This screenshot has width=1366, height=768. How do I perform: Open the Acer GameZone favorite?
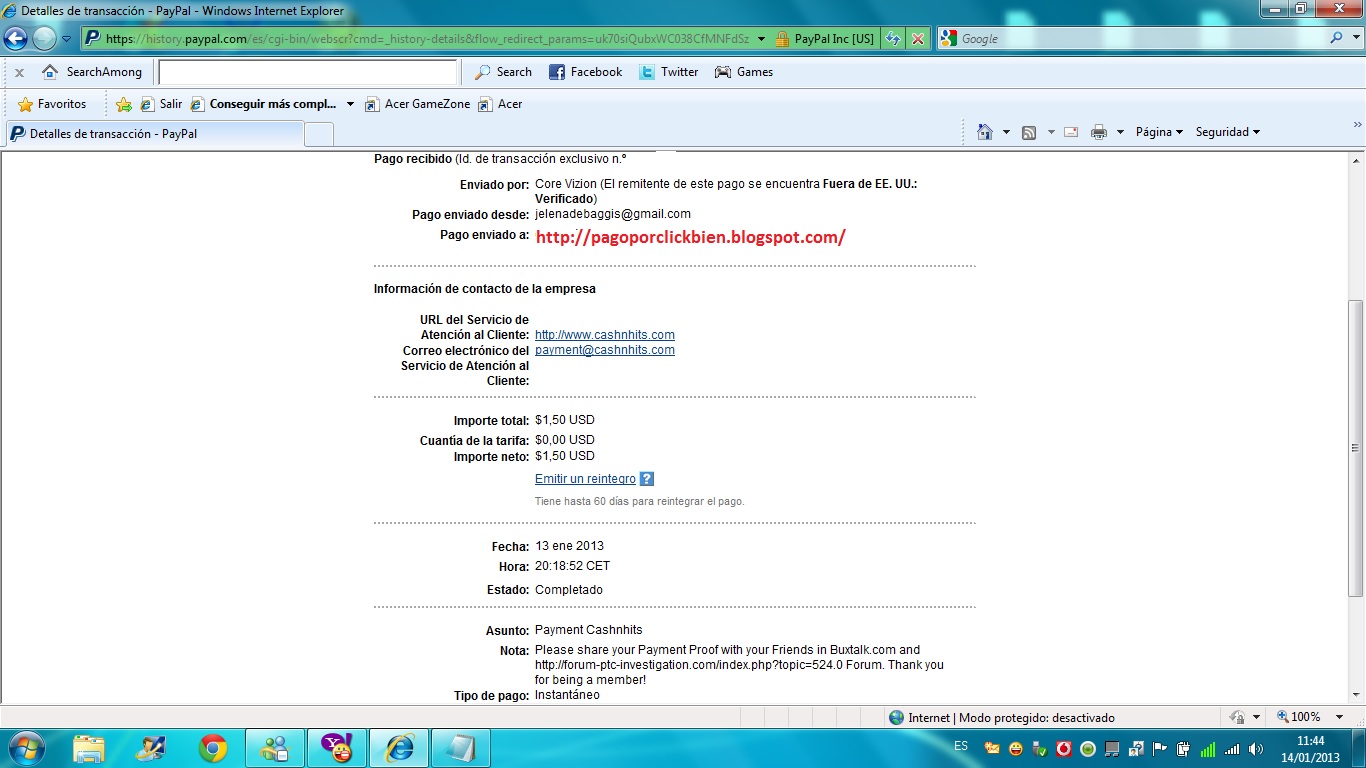tap(417, 104)
